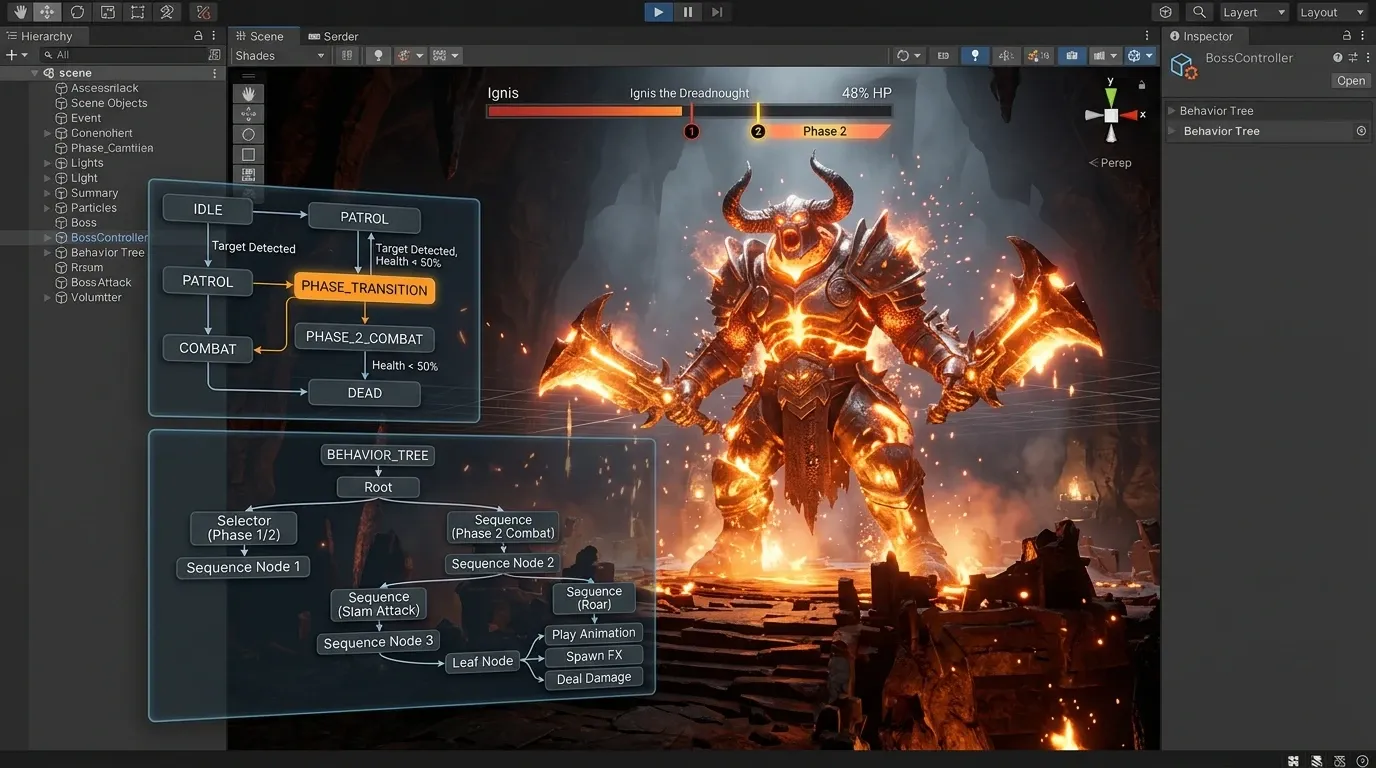Click the Play button

pos(658,12)
